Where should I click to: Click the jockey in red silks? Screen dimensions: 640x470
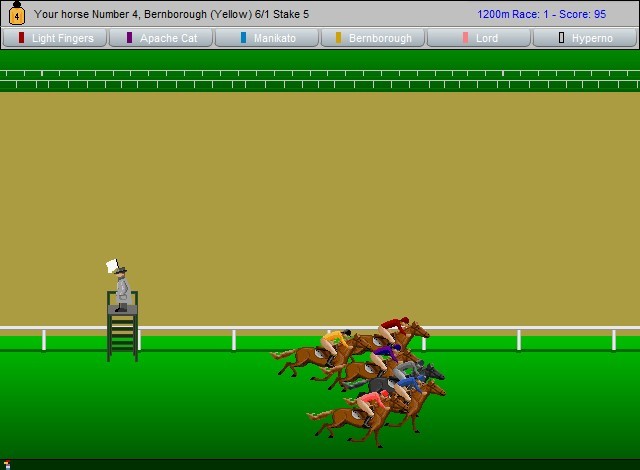tap(398, 326)
